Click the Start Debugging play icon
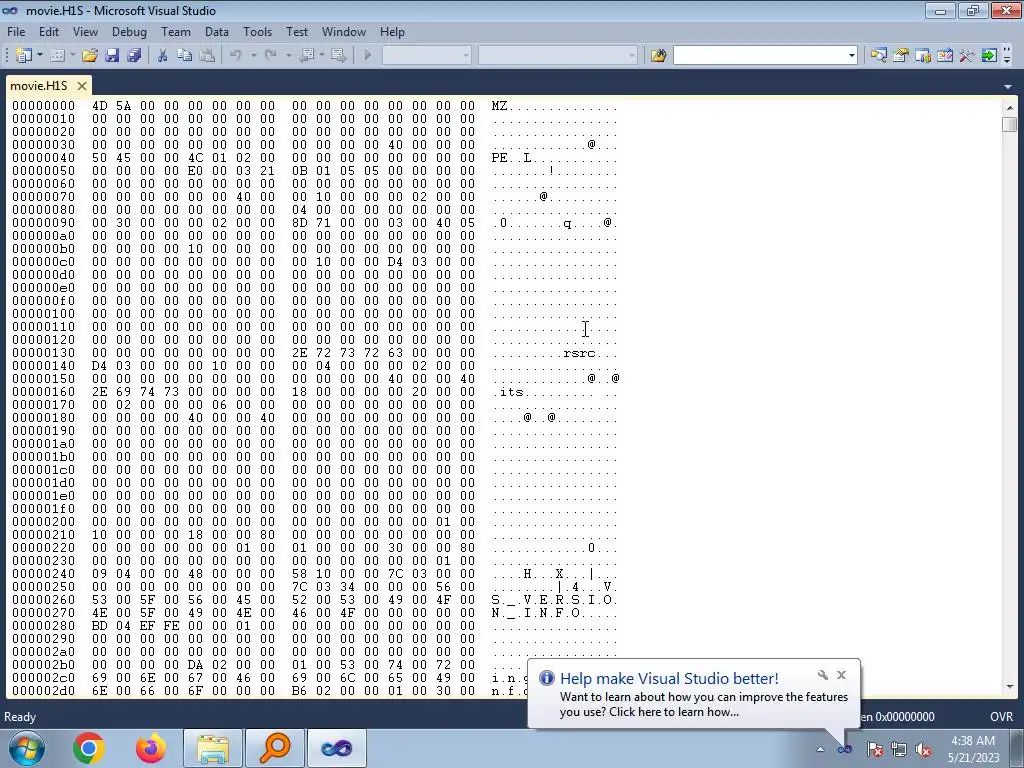The image size is (1024, 768). [368, 56]
